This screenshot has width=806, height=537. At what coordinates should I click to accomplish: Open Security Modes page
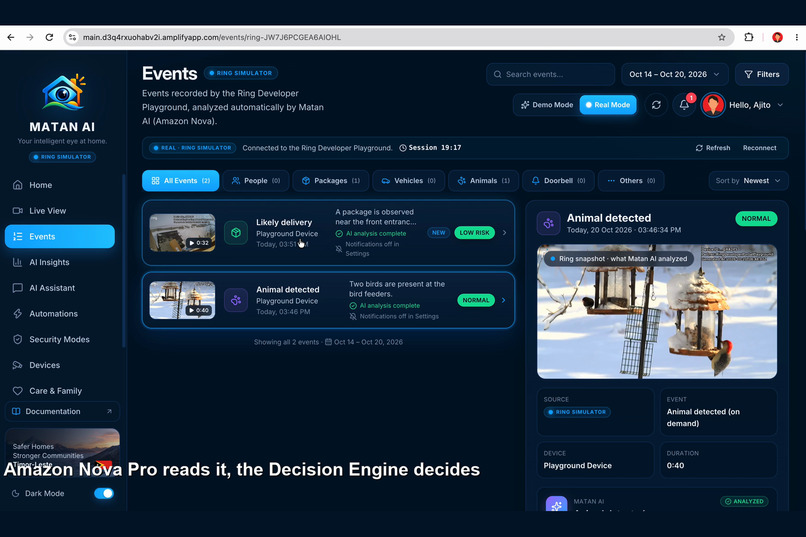click(60, 339)
